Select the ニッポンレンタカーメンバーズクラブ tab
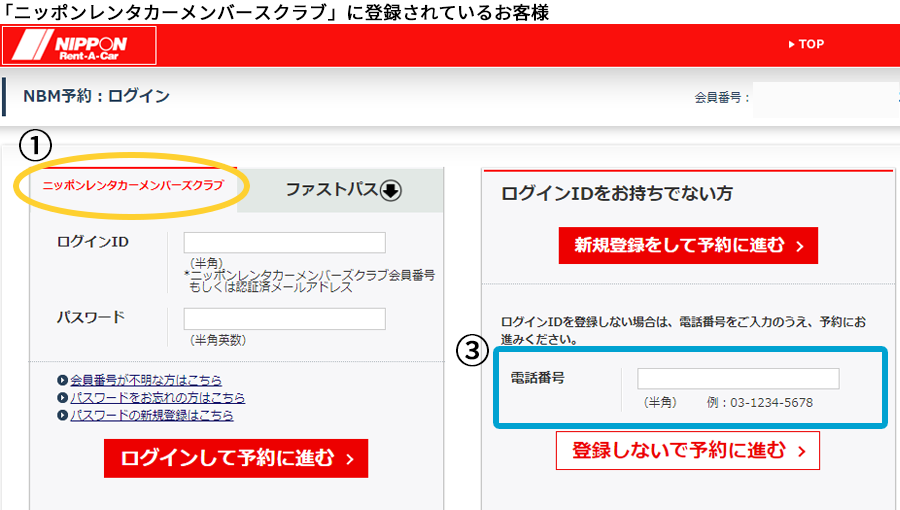The image size is (900, 510). [x=133, y=185]
